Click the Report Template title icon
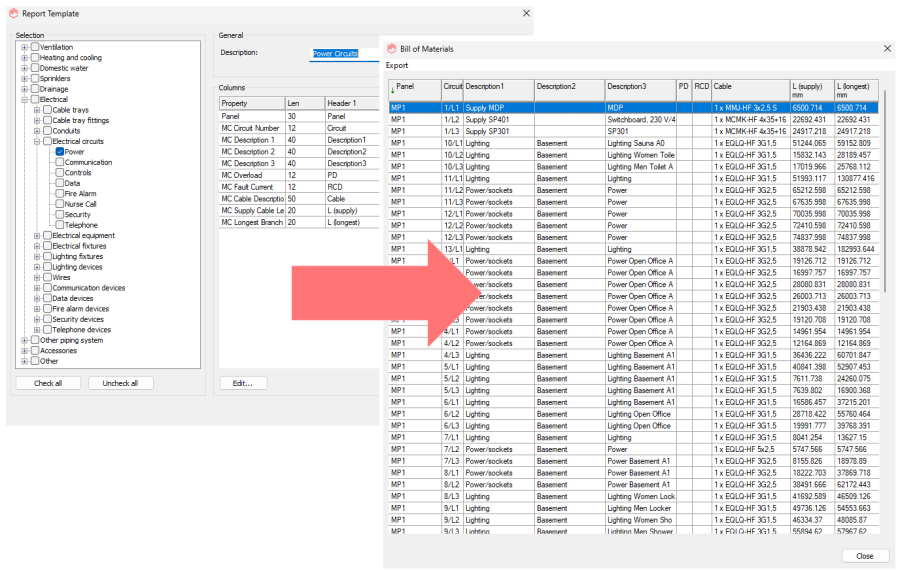Screen dimensions: 900x573 point(14,13)
